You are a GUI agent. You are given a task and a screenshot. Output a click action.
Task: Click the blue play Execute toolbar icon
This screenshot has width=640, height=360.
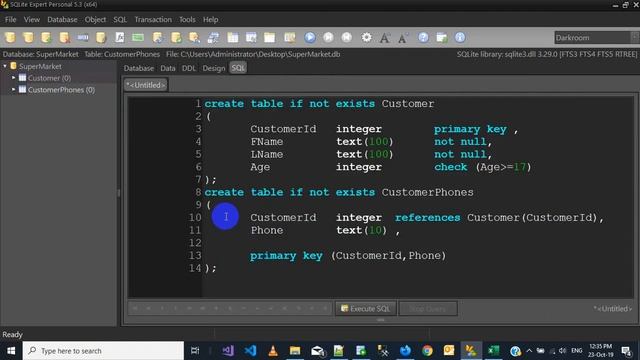tap(310, 38)
